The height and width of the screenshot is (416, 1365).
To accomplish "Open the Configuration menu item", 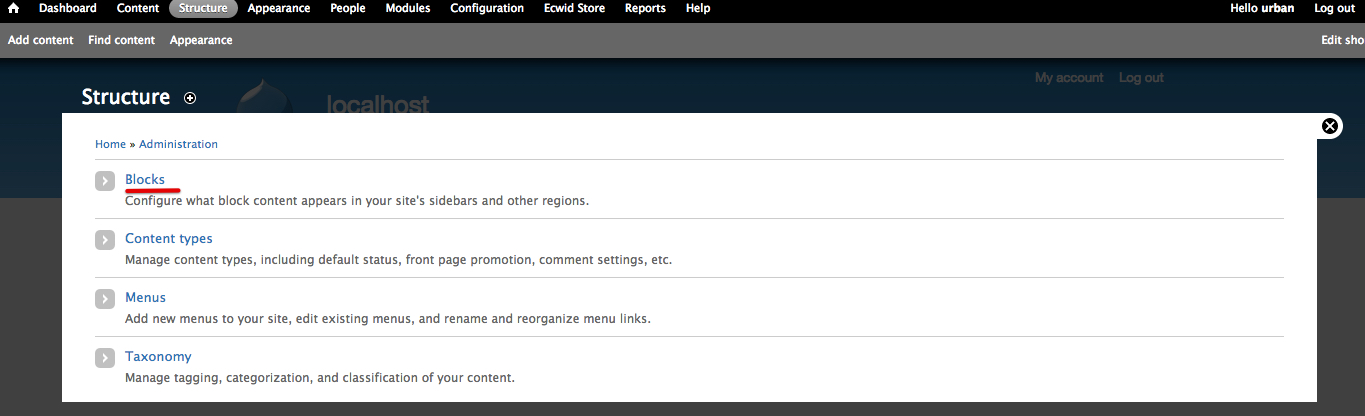I will [487, 8].
